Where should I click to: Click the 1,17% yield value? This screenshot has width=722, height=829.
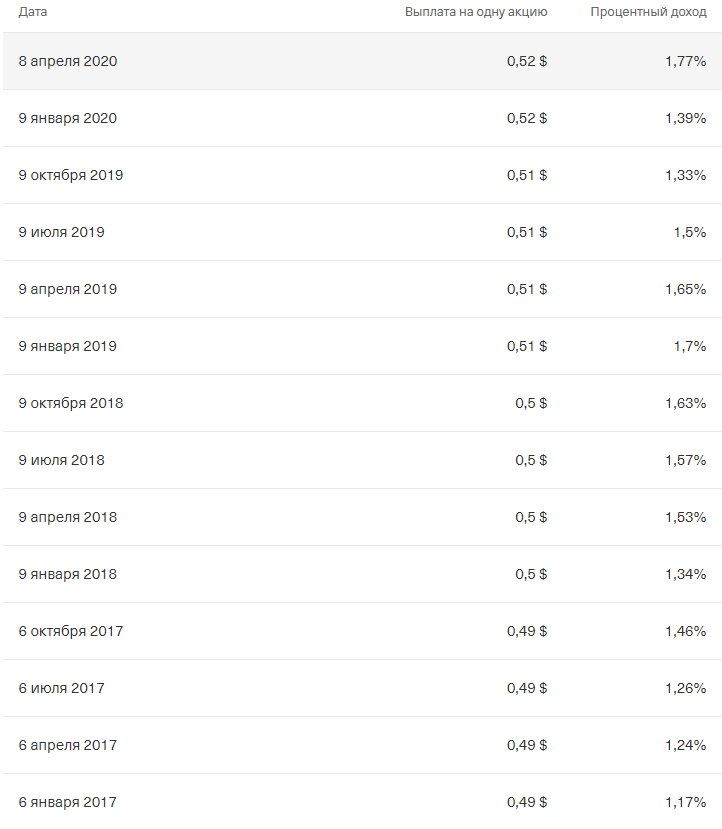(686, 802)
